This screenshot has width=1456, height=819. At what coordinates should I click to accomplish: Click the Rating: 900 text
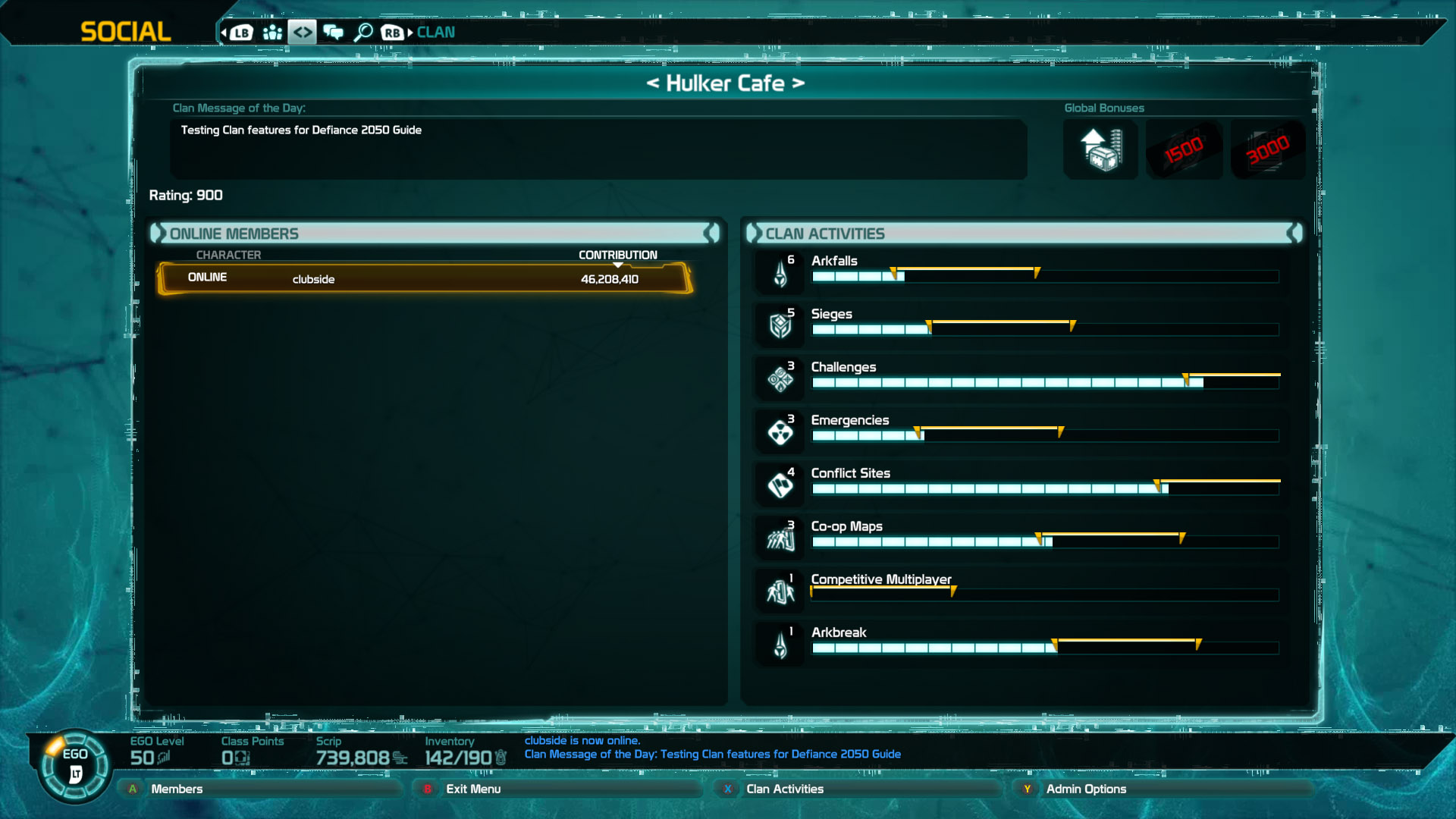click(186, 196)
